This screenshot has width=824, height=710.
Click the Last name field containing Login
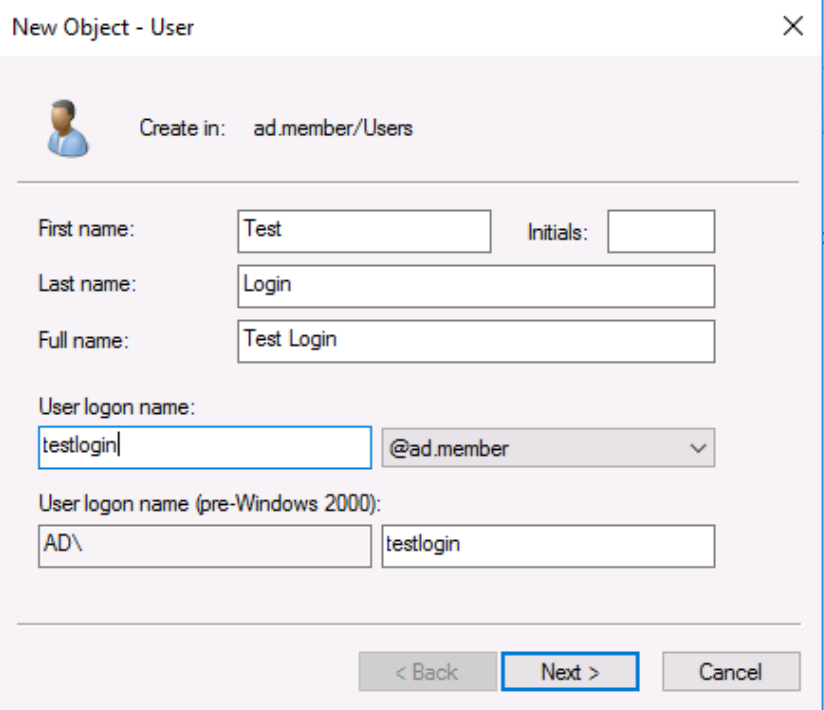pos(477,285)
